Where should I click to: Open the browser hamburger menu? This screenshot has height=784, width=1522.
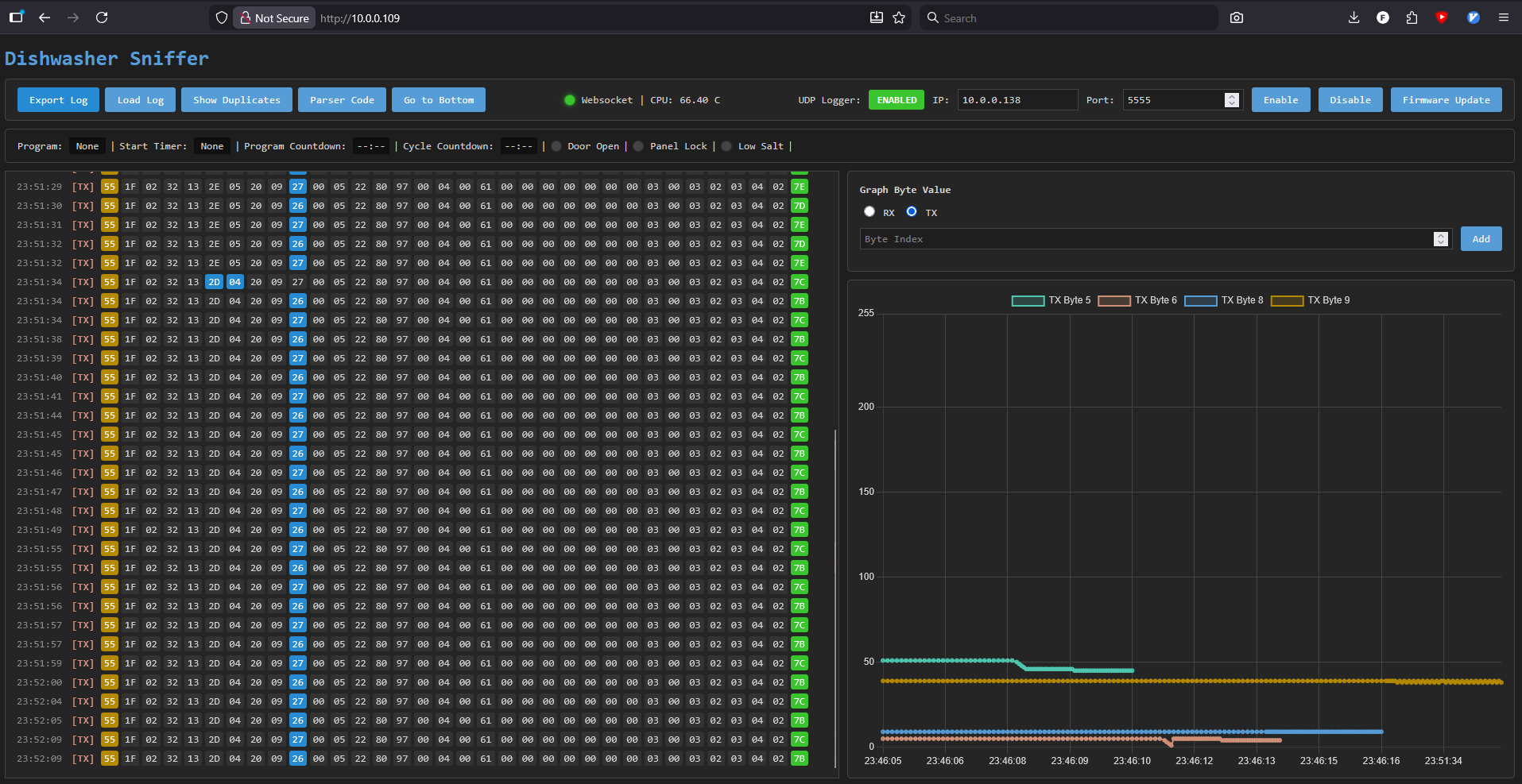tap(1503, 17)
